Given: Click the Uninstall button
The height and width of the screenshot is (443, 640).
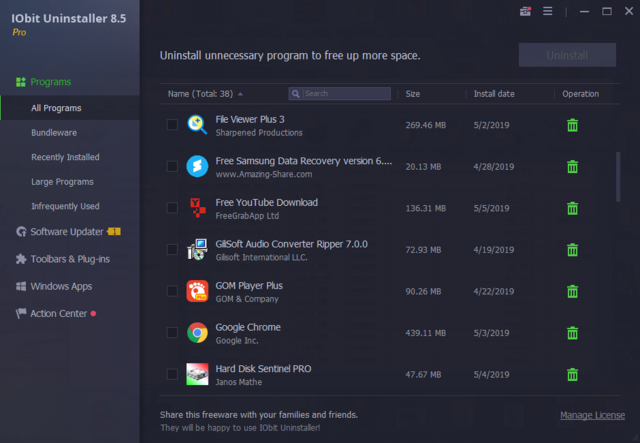Looking at the screenshot, I should (567, 55).
